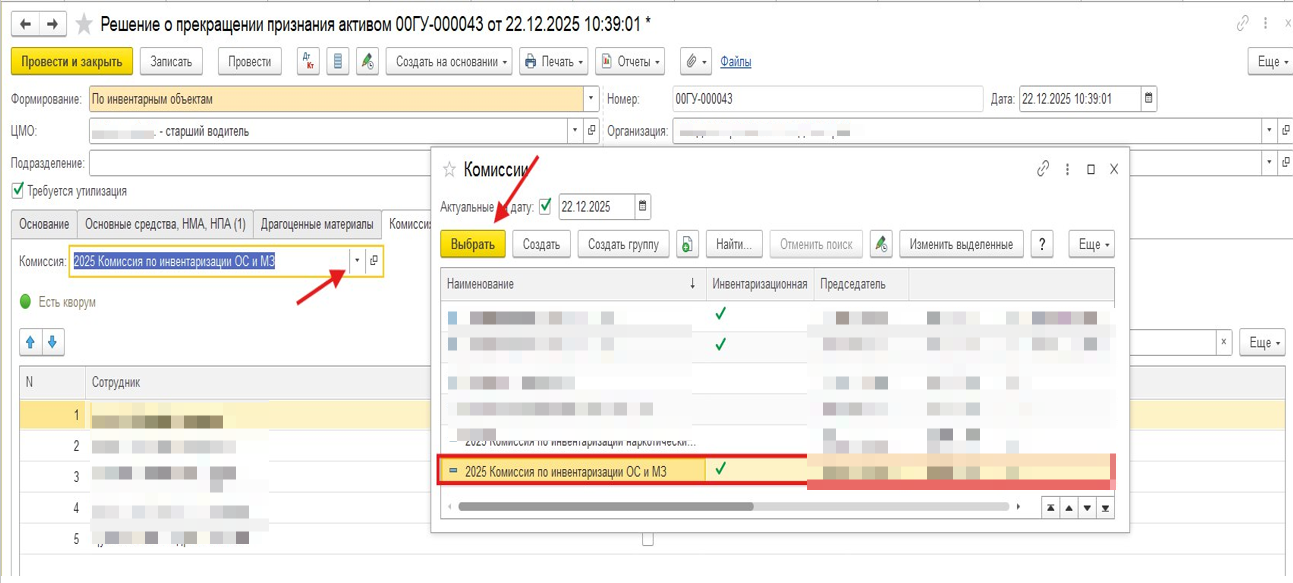Open change history icon in Комиссии toolbar
Image resolution: width=1293 pixels, height=583 pixels.
pos(881,244)
